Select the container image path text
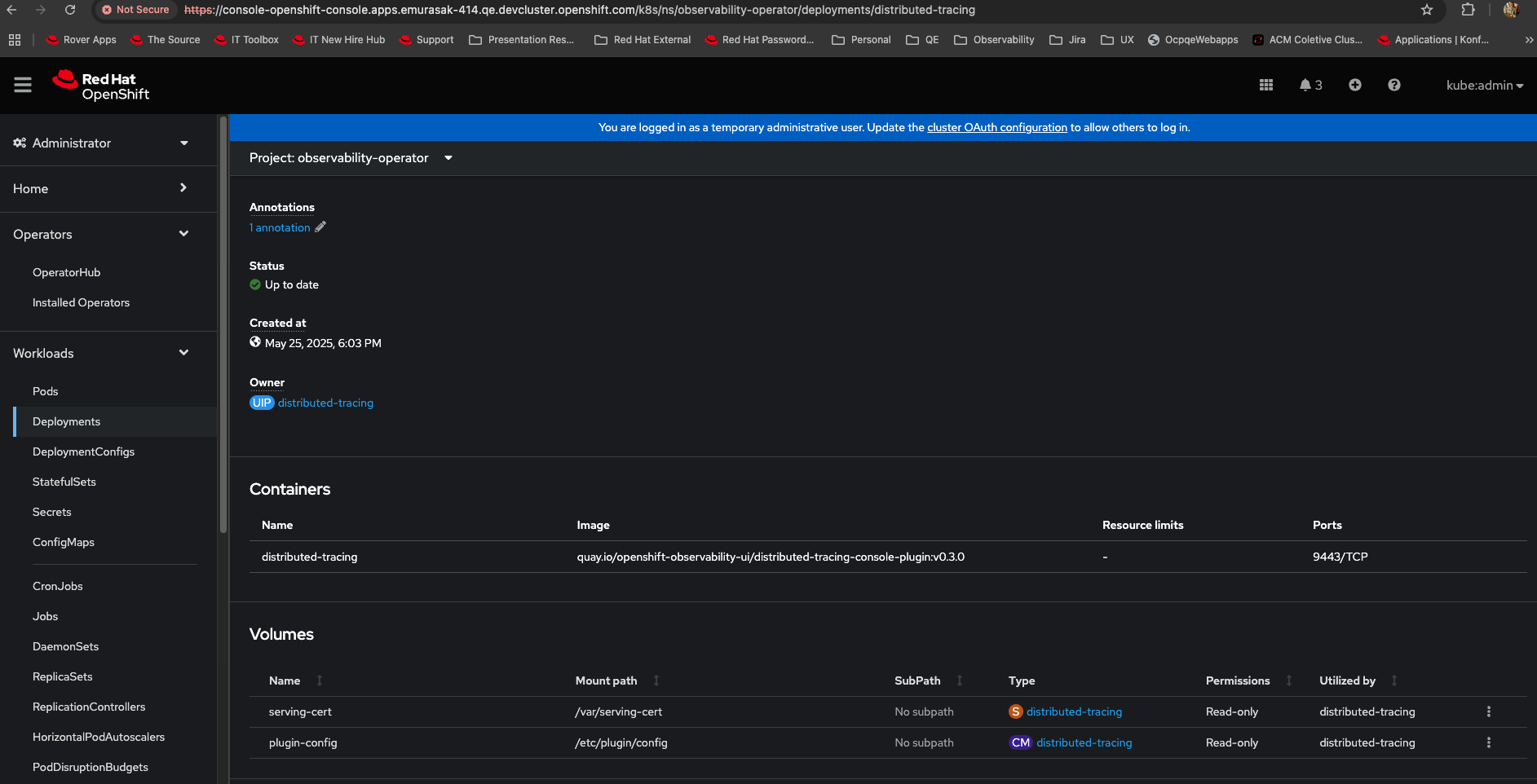This screenshot has width=1537, height=784. click(x=771, y=557)
